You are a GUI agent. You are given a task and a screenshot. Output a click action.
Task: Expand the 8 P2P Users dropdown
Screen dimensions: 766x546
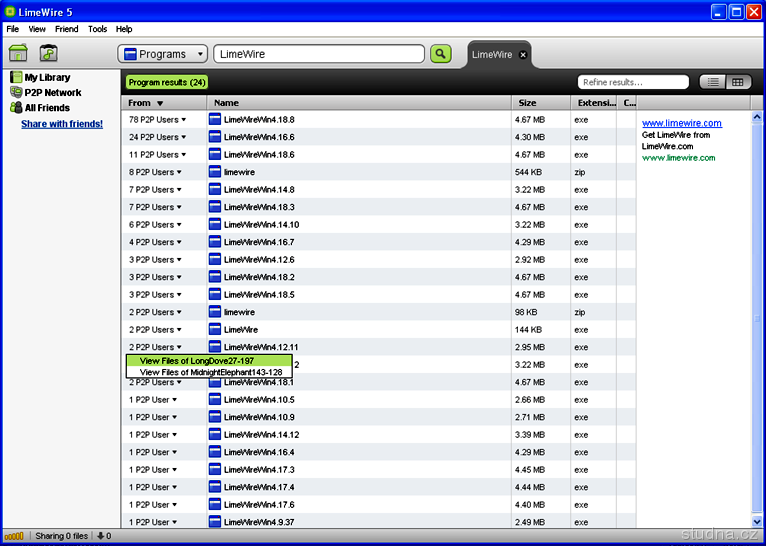click(x=179, y=172)
